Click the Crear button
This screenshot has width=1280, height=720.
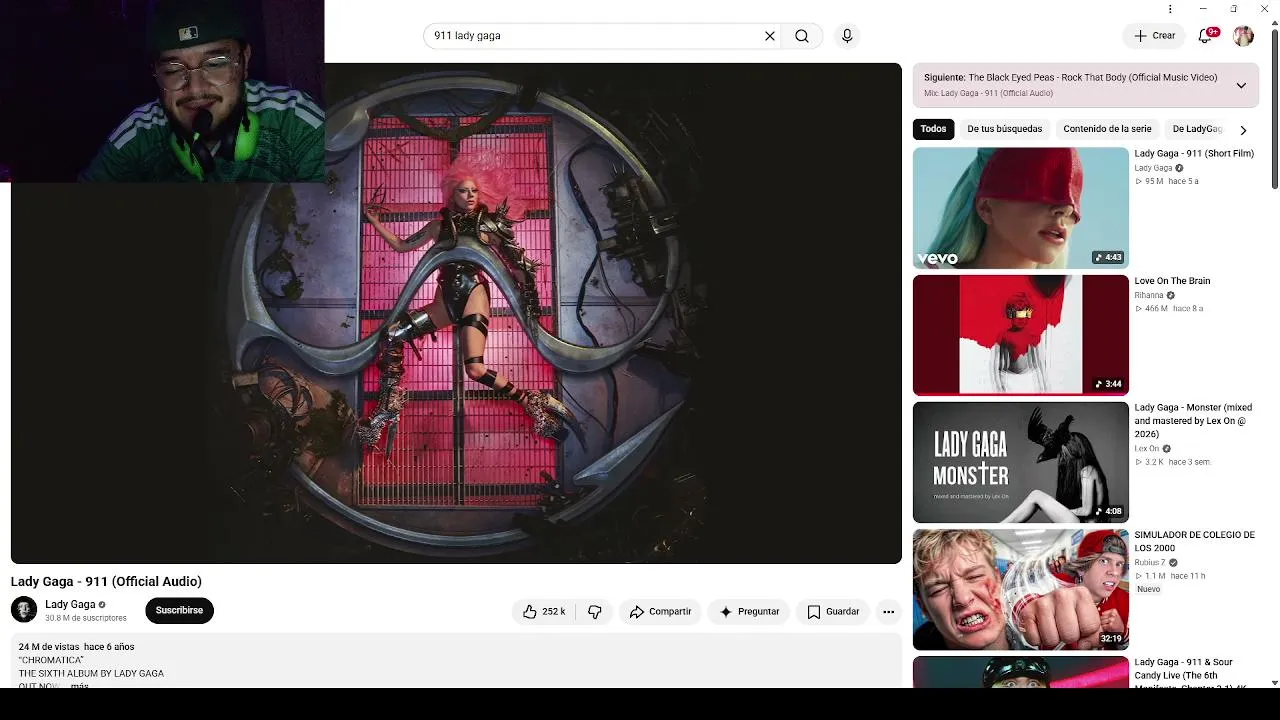point(1154,36)
